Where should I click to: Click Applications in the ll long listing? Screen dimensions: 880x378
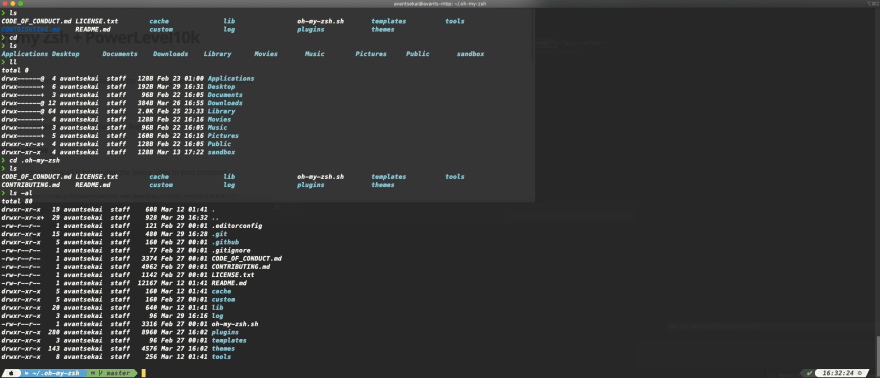231,79
